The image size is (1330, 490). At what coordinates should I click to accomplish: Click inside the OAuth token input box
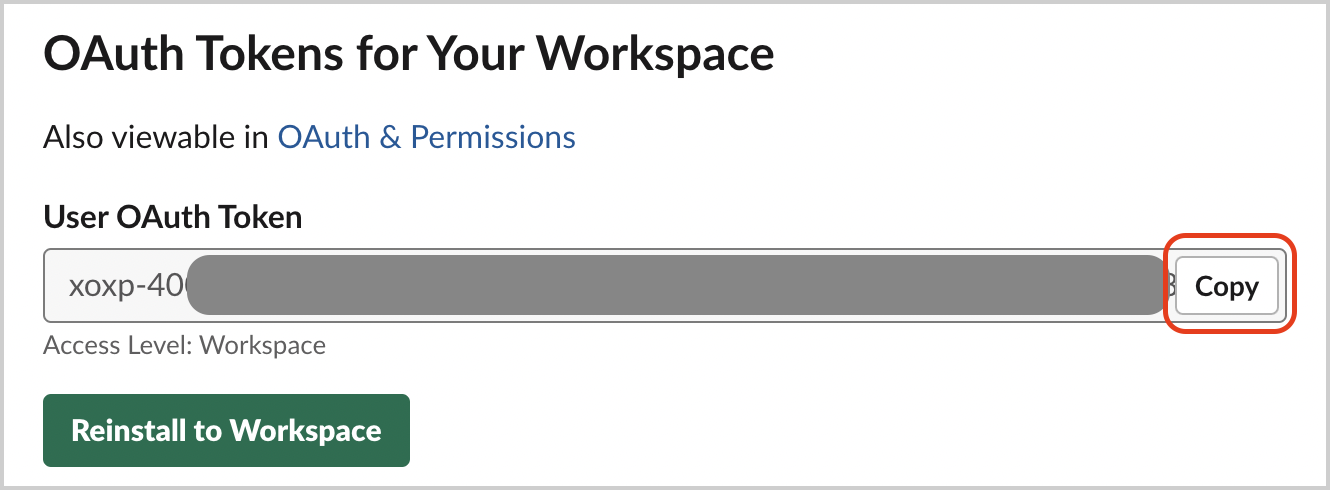pyautogui.click(x=600, y=286)
